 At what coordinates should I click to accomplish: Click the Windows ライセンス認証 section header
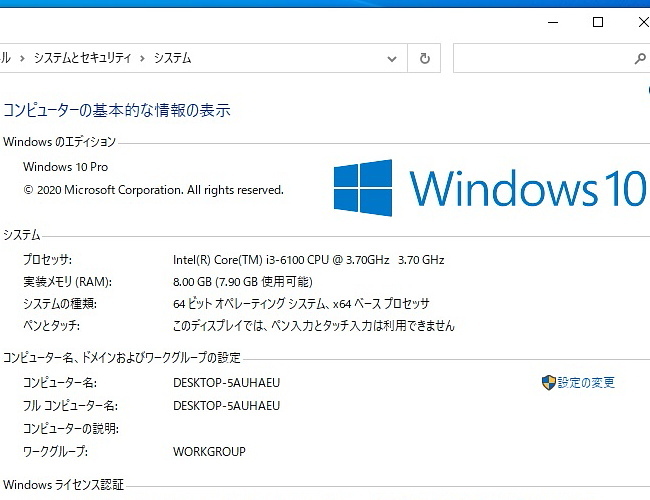tap(63, 485)
